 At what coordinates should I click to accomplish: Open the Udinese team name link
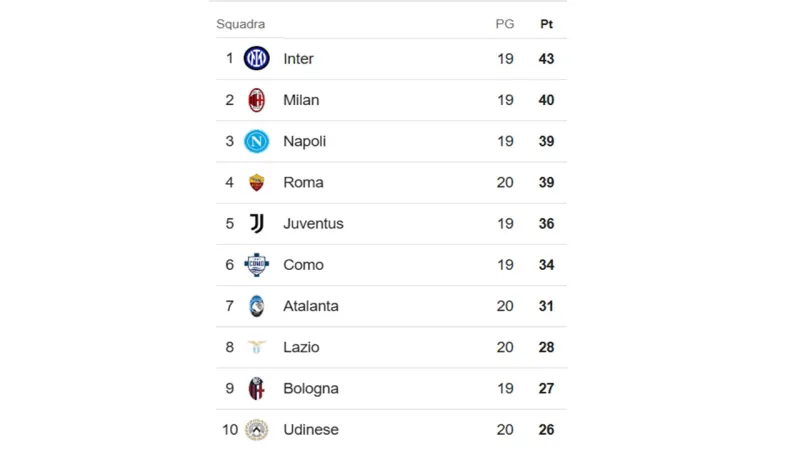tap(311, 430)
